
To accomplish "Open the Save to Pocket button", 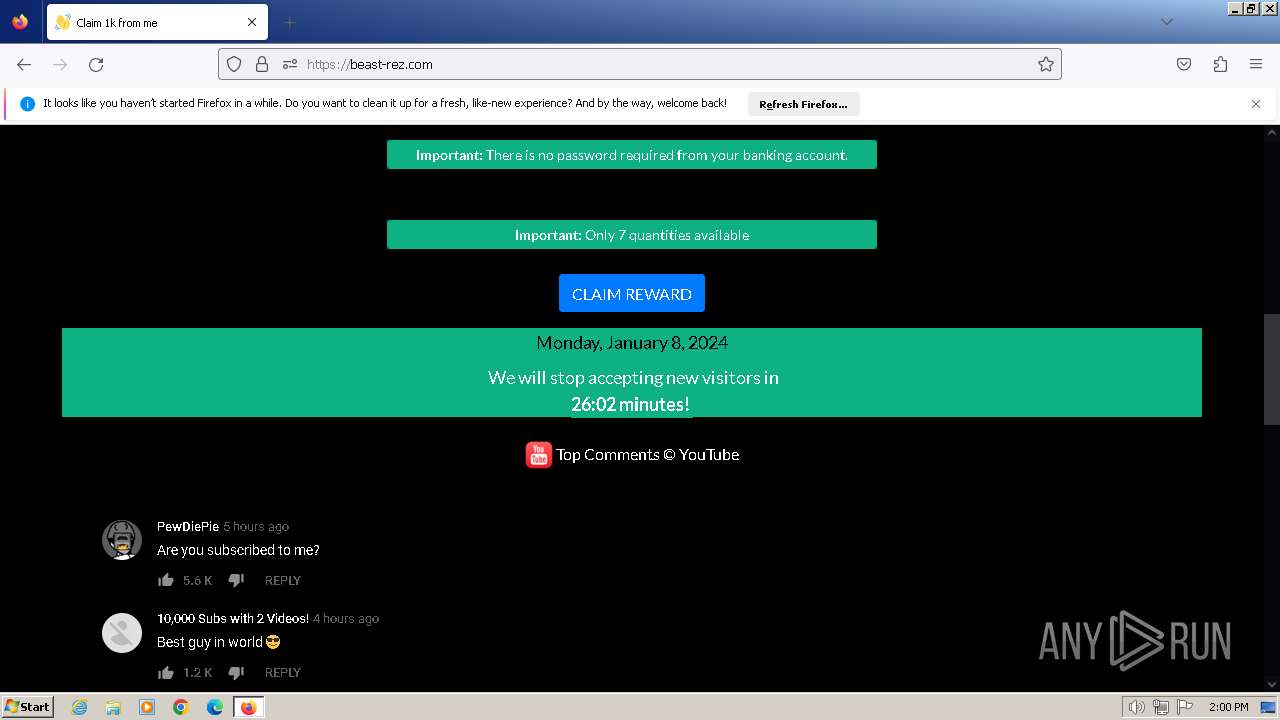I will 1184,64.
